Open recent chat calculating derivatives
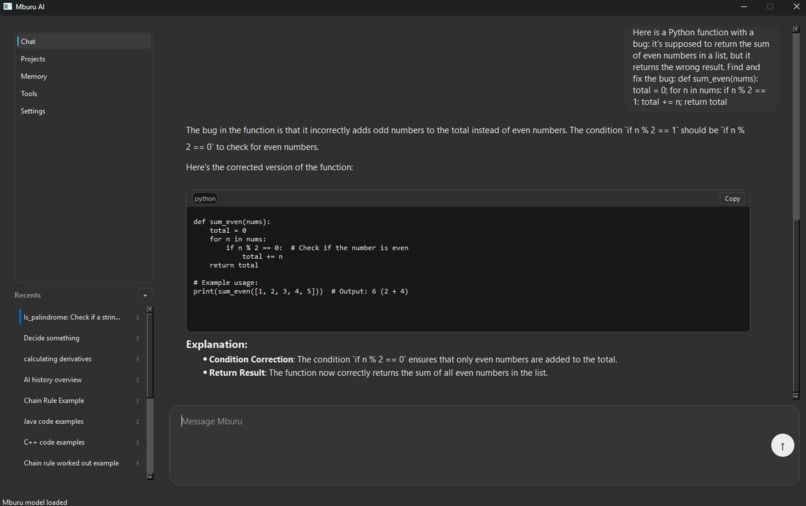The height and width of the screenshot is (506, 806). pyautogui.click(x=58, y=359)
